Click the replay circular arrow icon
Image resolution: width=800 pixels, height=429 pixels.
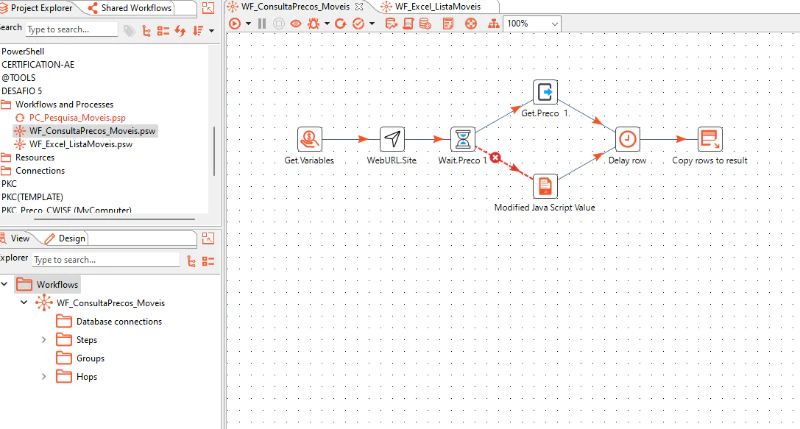click(341, 23)
